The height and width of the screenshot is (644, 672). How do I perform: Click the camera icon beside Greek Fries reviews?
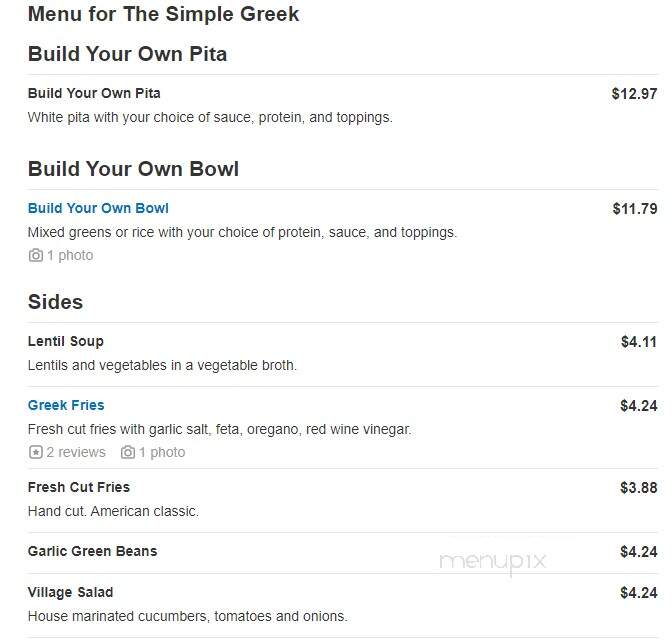128,452
